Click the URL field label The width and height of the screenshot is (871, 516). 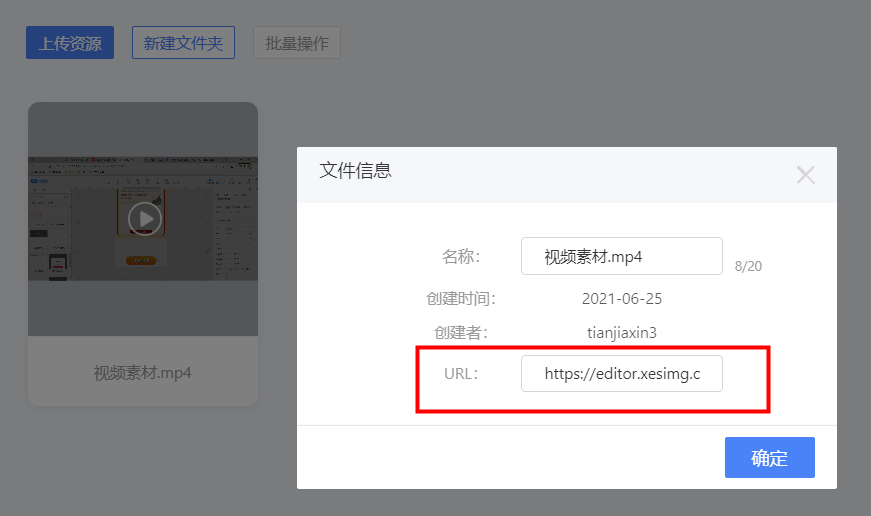pos(462,374)
